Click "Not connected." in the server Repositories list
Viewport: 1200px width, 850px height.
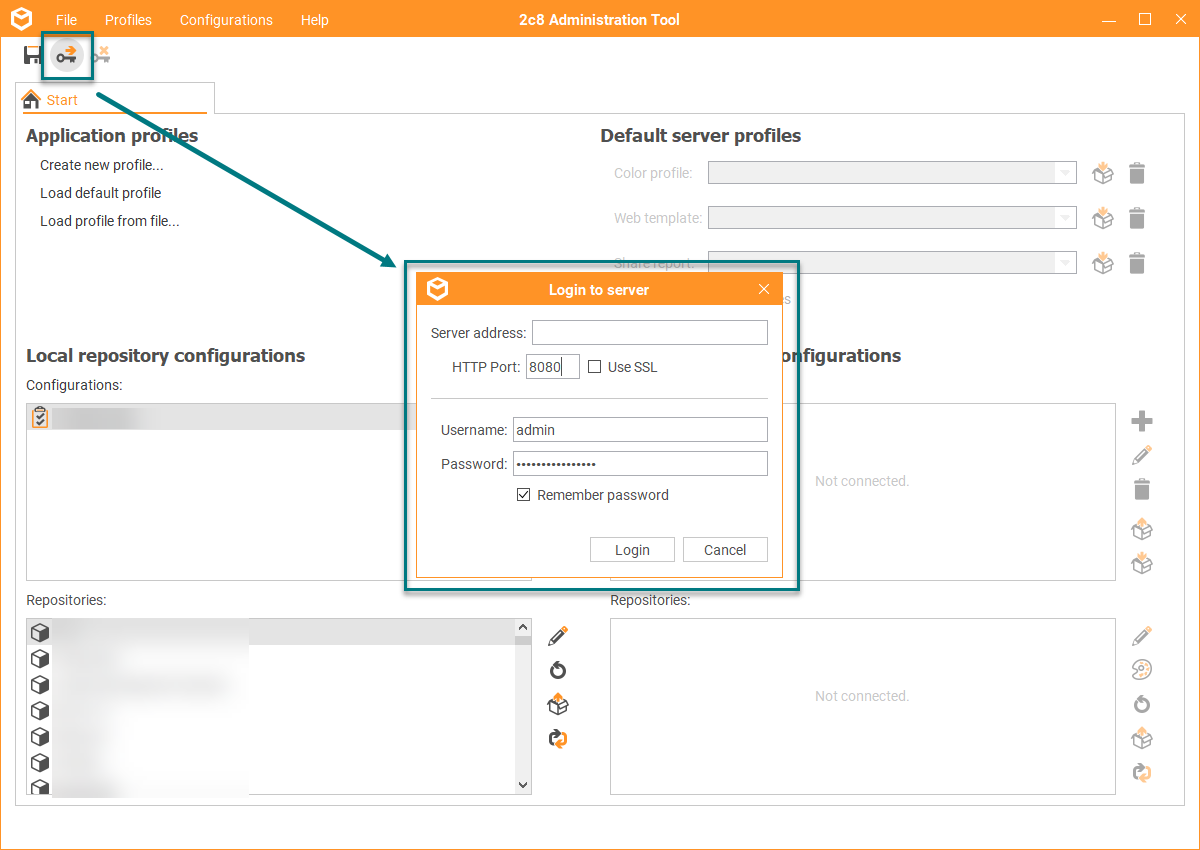(862, 696)
